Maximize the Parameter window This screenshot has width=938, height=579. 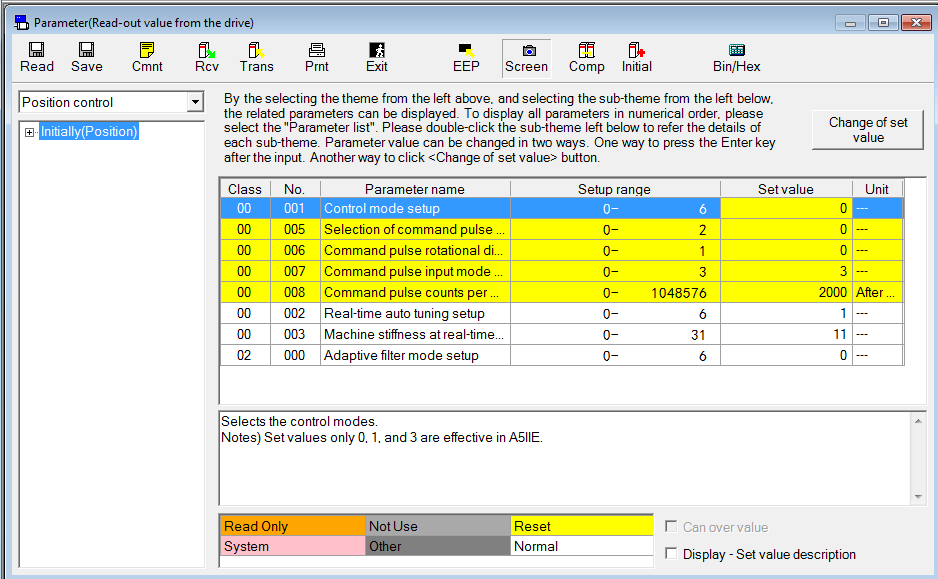883,23
